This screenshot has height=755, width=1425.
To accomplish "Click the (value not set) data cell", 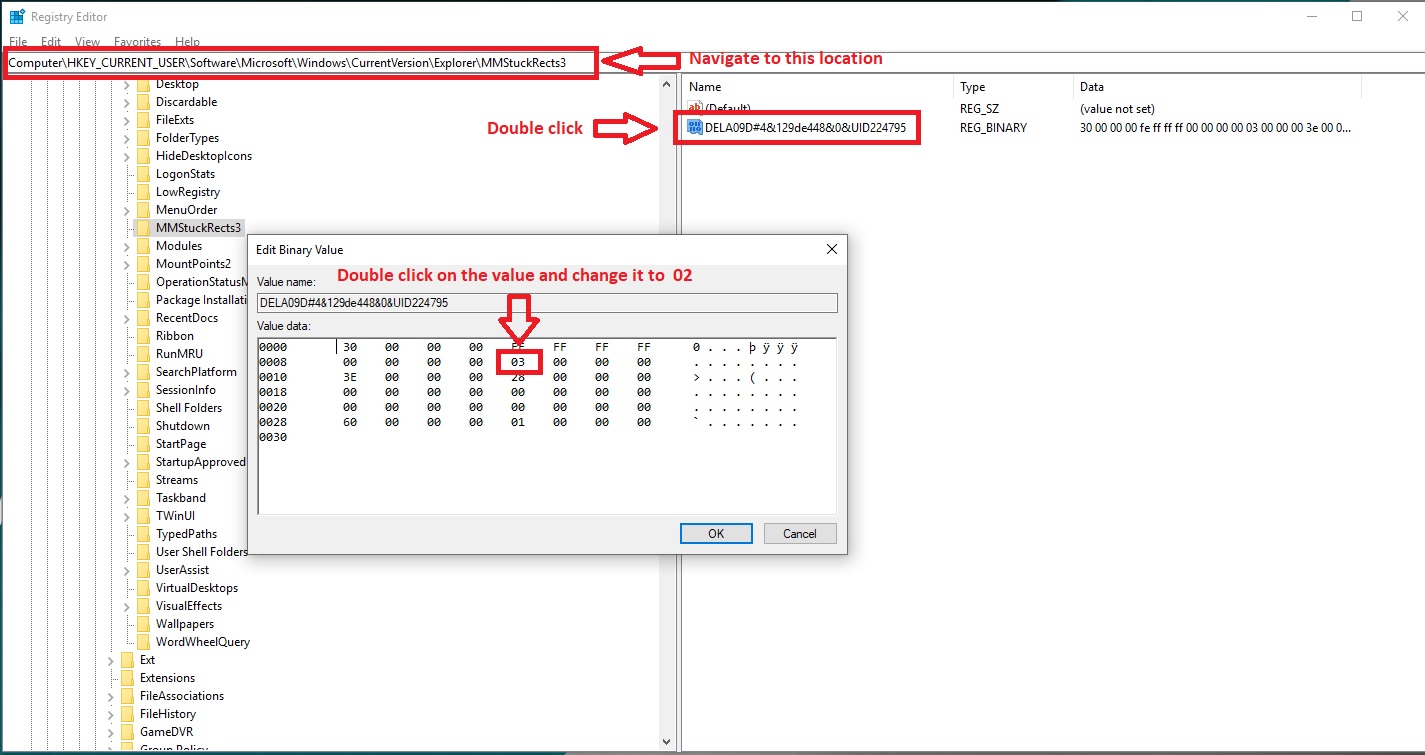I will tap(1118, 108).
